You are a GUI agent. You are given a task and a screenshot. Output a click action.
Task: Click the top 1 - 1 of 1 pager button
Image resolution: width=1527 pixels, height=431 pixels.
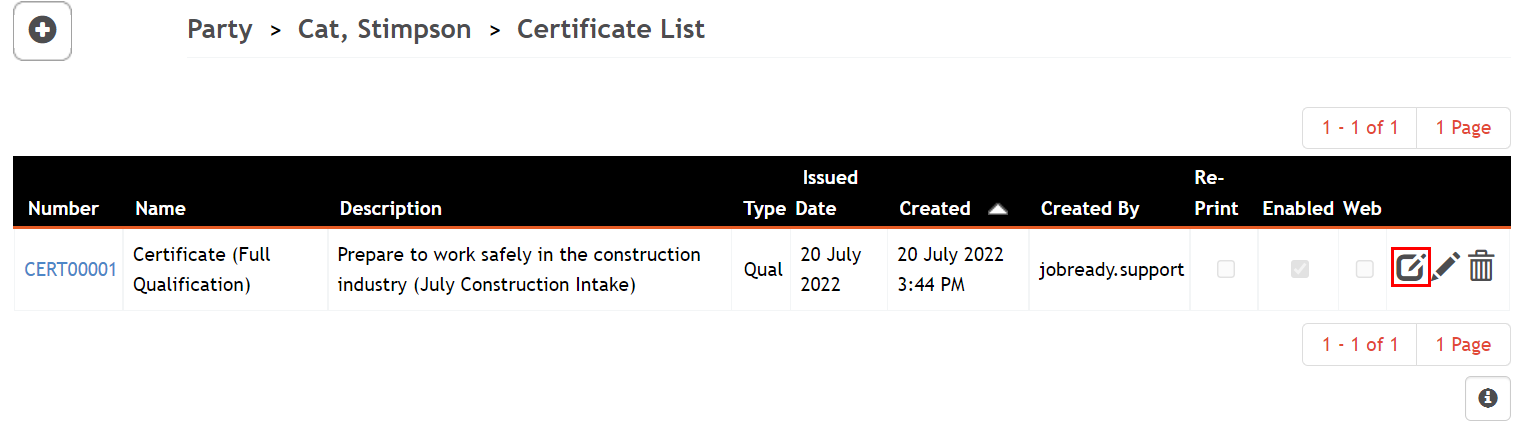coord(1360,128)
